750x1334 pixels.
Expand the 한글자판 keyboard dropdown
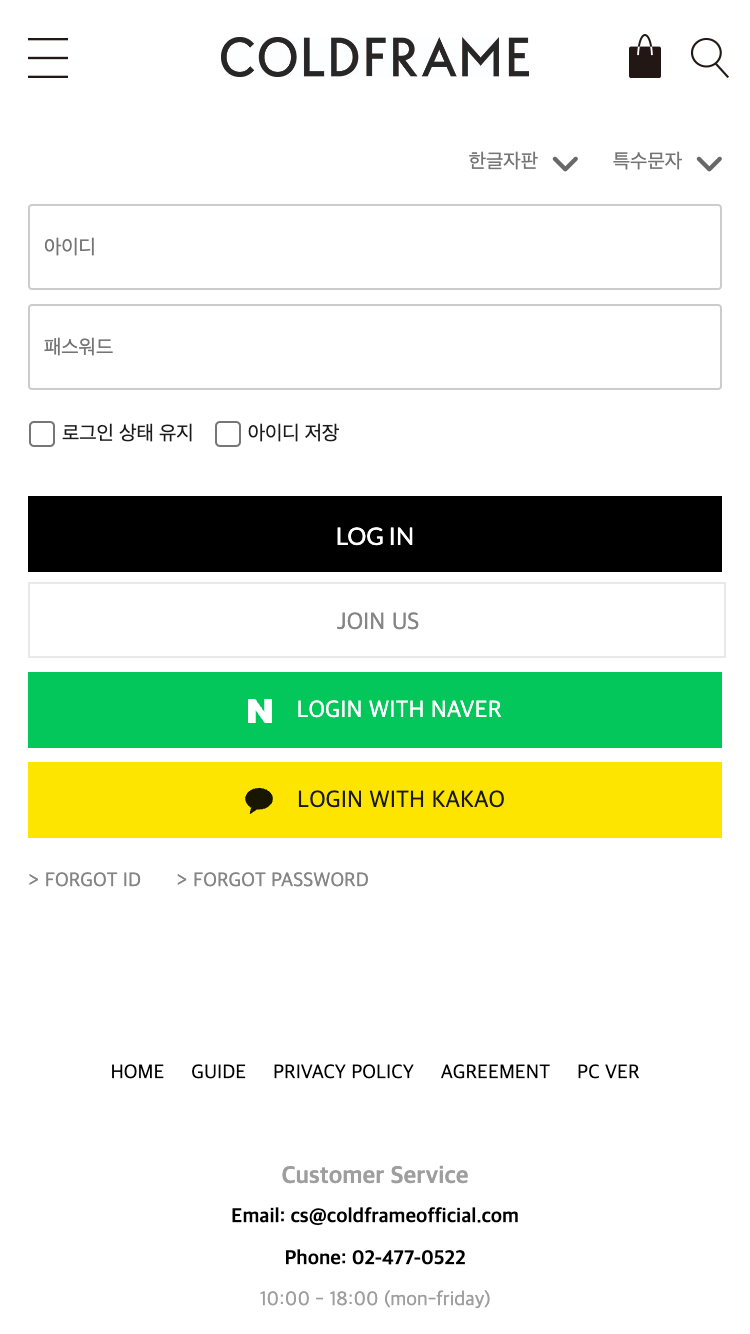pos(523,162)
